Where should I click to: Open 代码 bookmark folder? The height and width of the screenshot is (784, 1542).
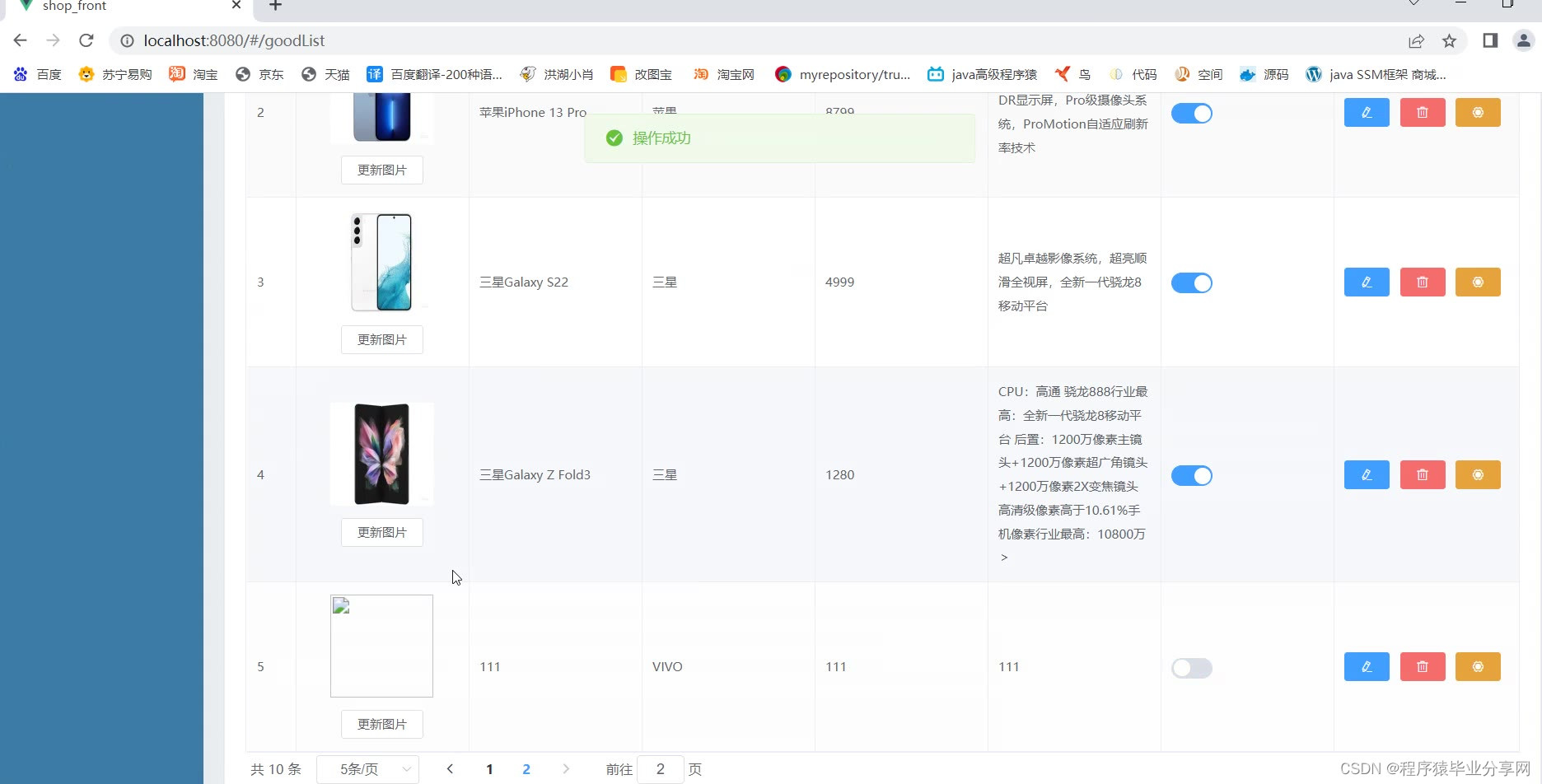coord(1133,74)
